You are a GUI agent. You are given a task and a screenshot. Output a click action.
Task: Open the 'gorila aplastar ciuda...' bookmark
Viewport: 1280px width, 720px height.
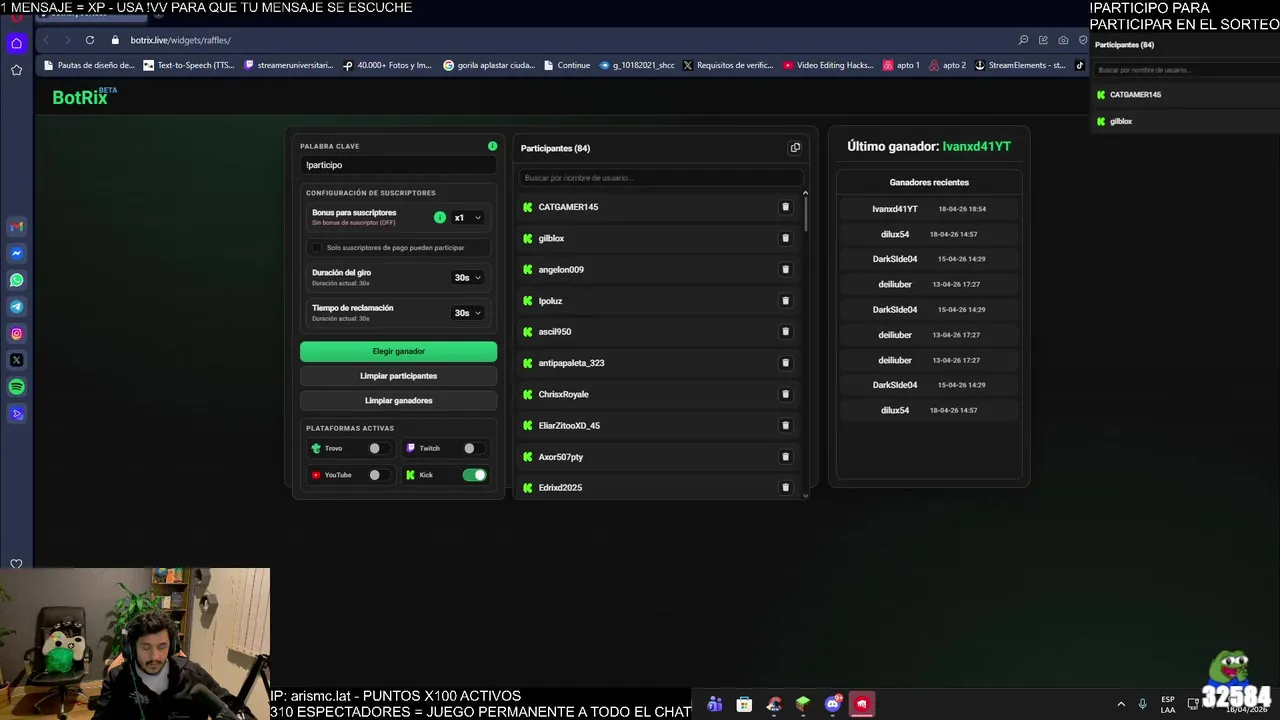[x=488, y=65]
